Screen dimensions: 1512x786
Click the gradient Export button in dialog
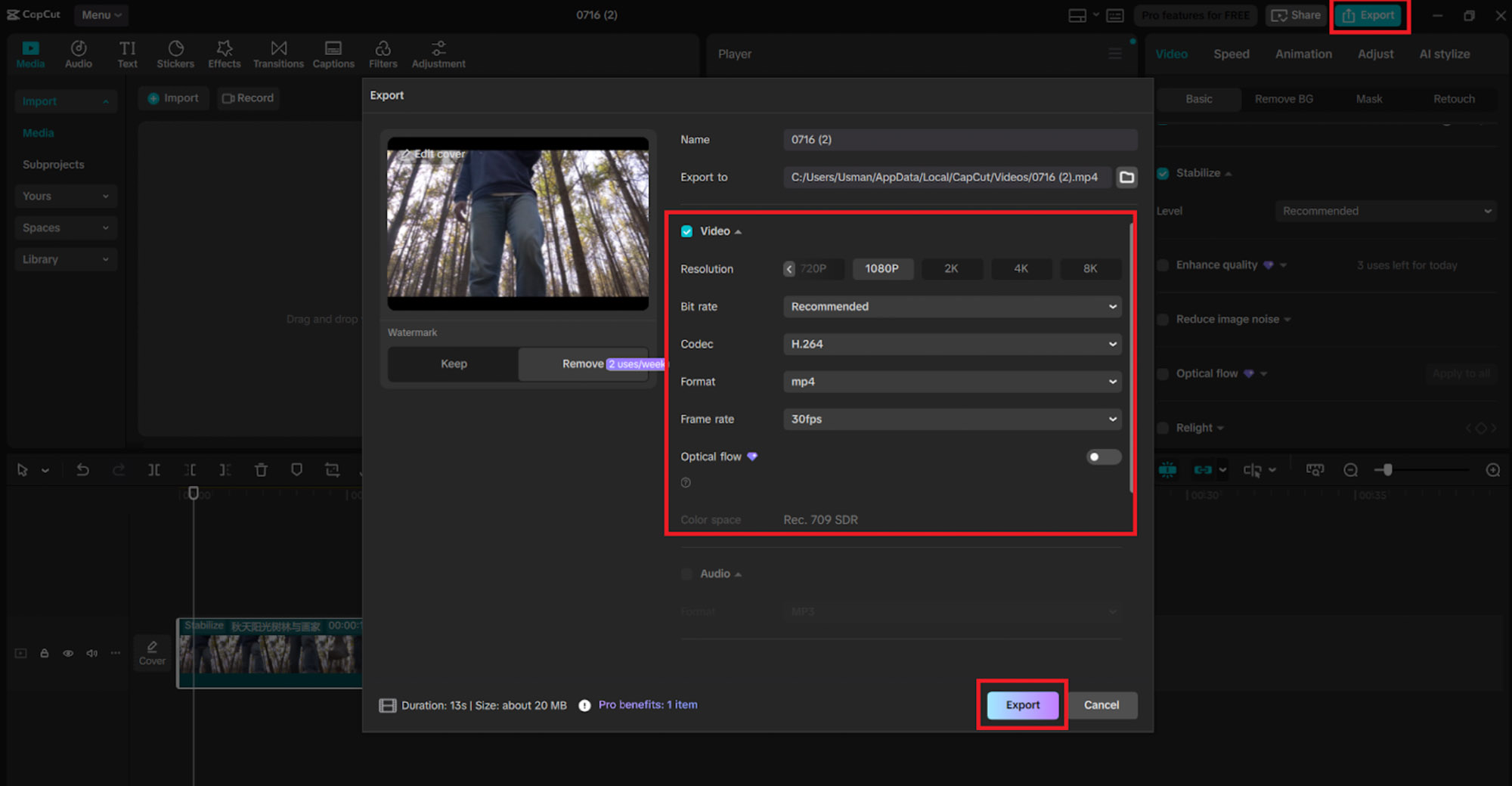point(1022,705)
